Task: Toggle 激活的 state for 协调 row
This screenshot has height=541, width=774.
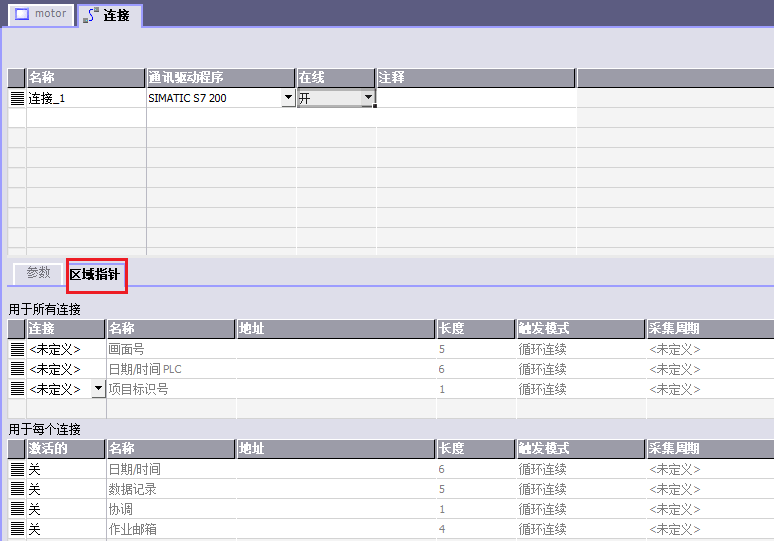Action: tap(66, 509)
